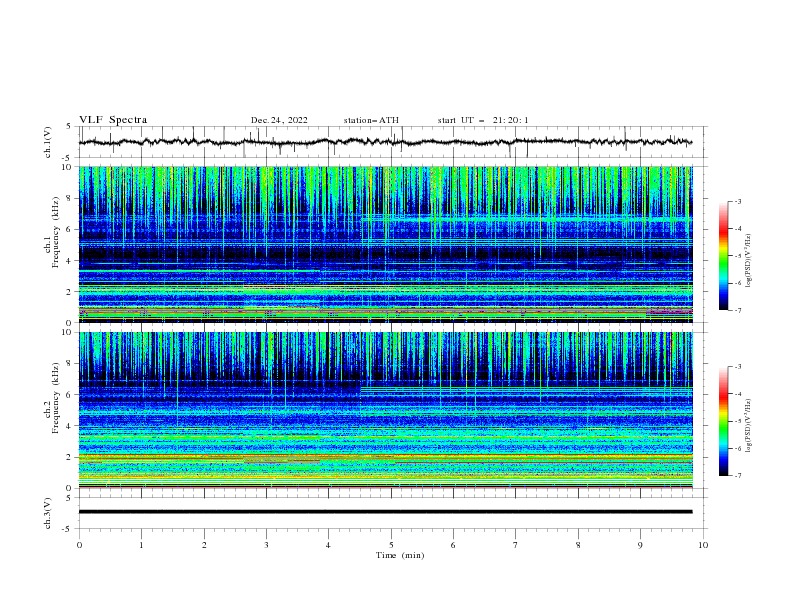
Task: Click the ch.2 colorbar 'log(PSD)(V²/Hz)' label
Action: click(x=749, y=425)
